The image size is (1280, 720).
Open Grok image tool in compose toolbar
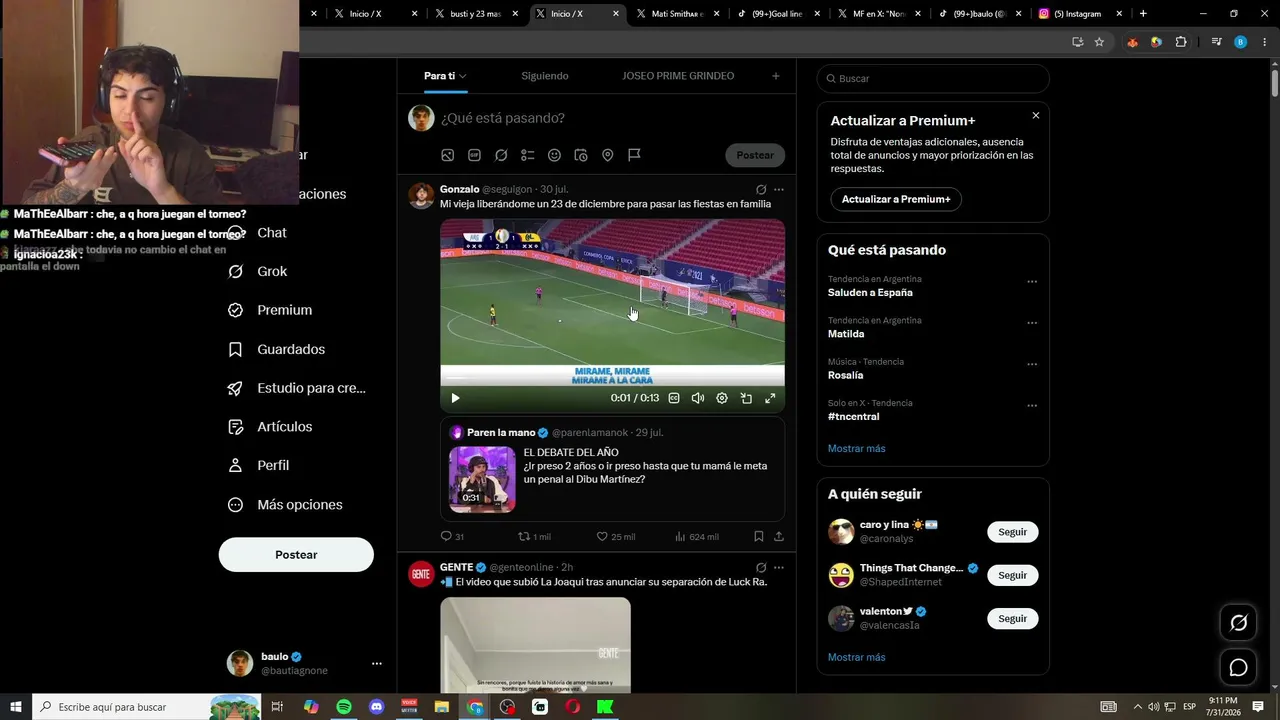pos(501,155)
